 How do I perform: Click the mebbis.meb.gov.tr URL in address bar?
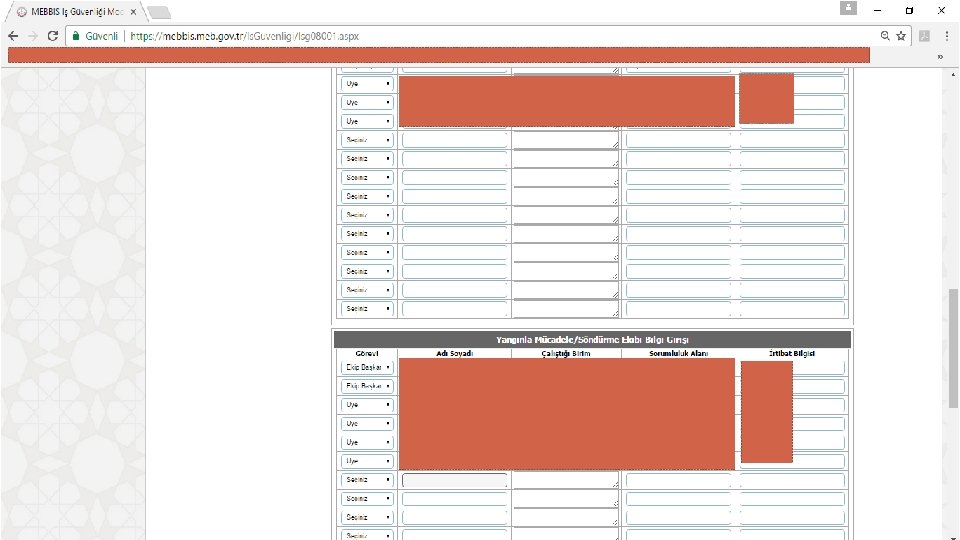(245, 36)
